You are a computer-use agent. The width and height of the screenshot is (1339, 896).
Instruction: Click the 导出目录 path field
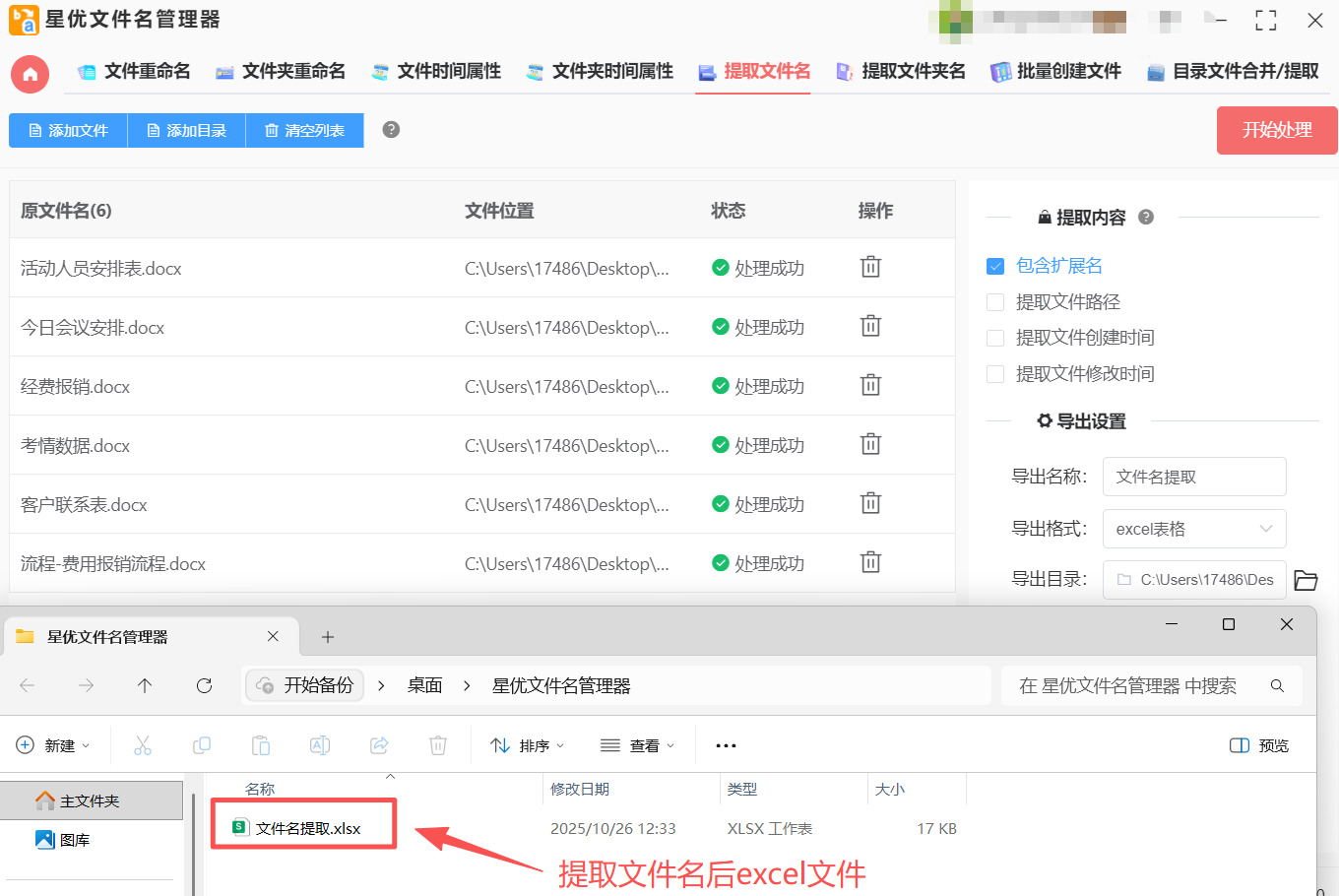tap(1194, 580)
